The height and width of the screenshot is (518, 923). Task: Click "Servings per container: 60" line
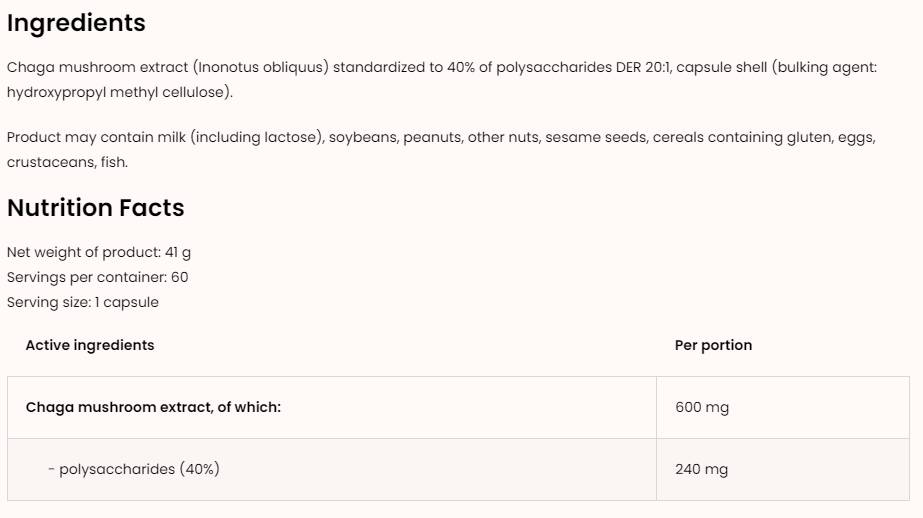97,277
